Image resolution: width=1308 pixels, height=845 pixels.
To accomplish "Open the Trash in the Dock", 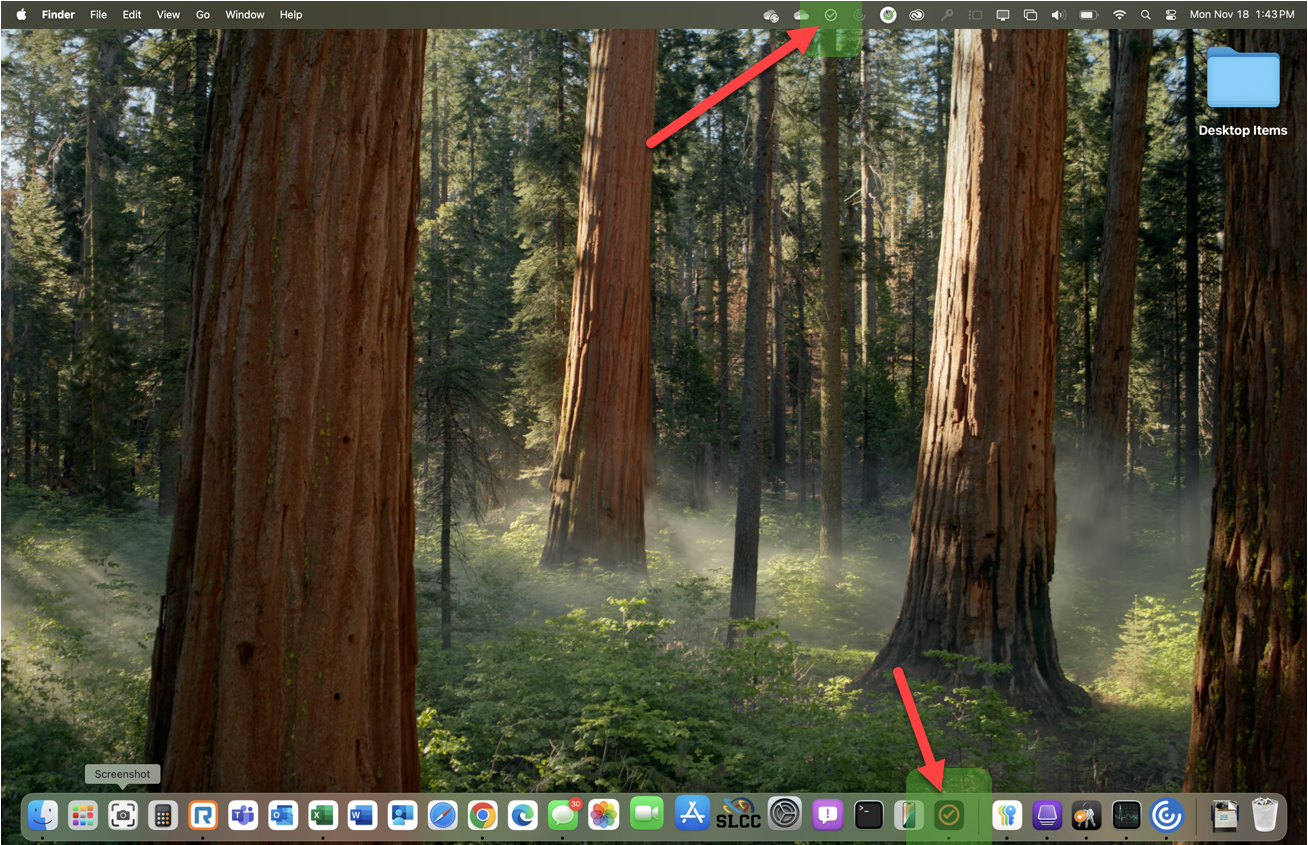I will [x=1265, y=815].
